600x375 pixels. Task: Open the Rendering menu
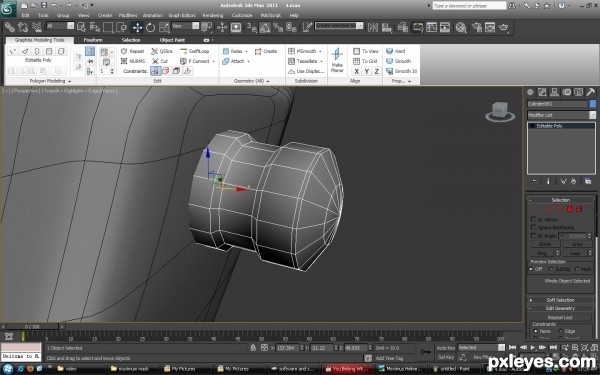click(x=213, y=15)
